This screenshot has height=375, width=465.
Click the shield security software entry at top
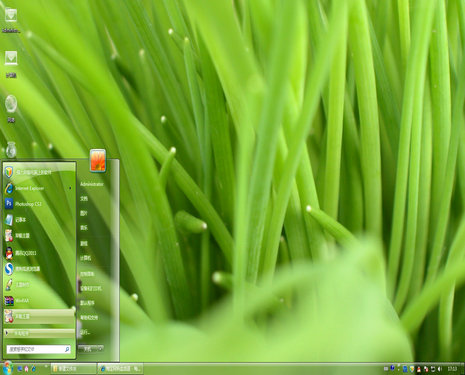[x=38, y=172]
